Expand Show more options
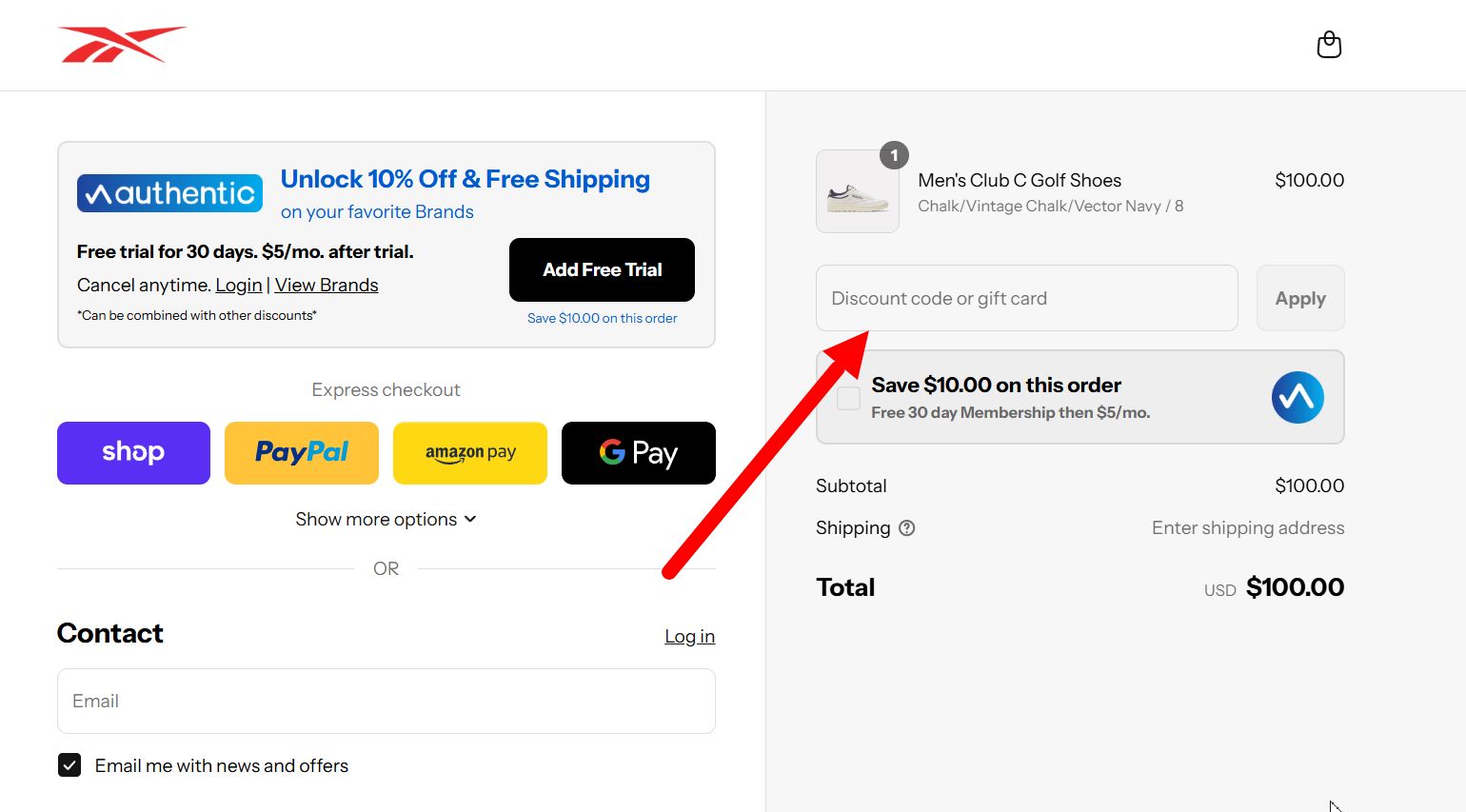 pos(386,519)
